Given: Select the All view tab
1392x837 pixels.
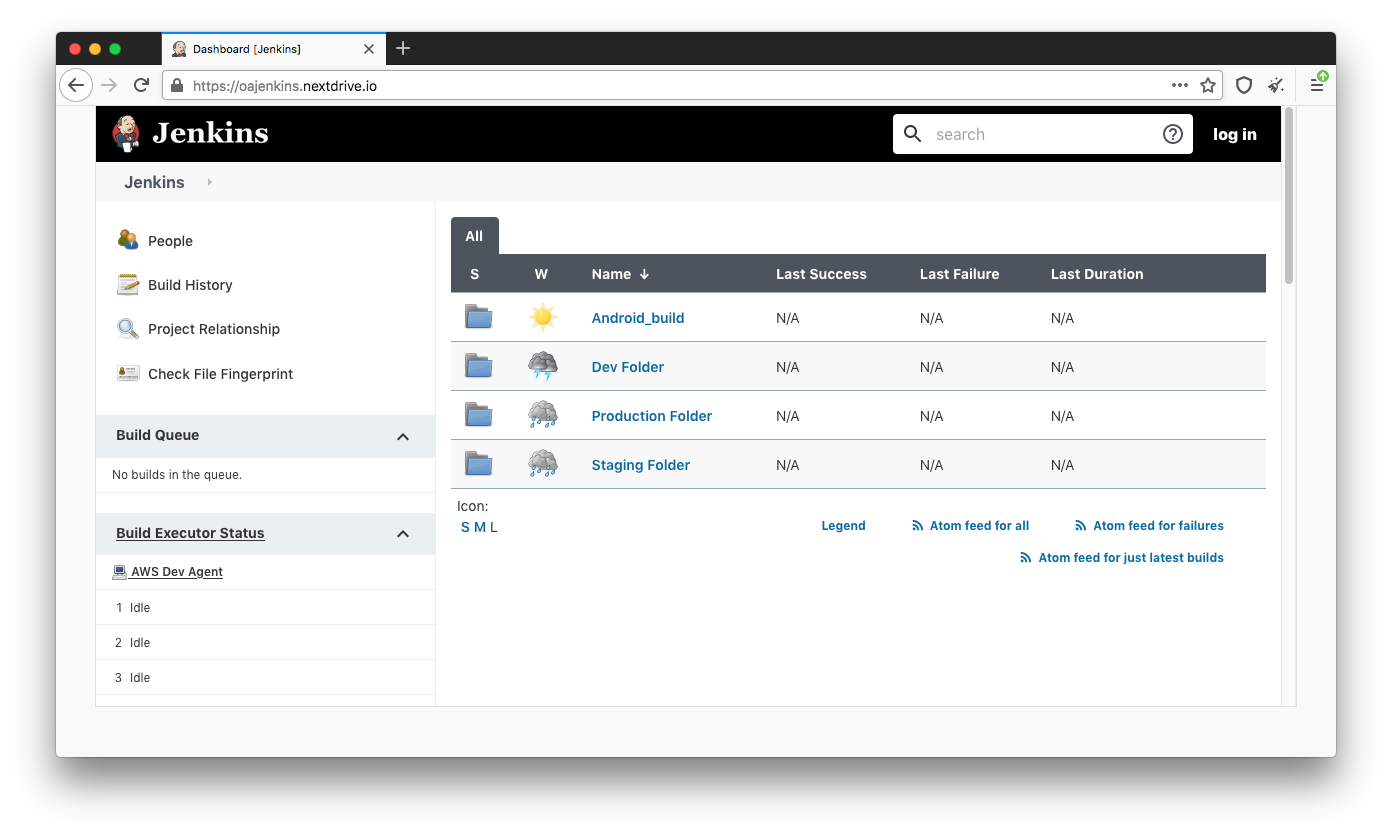Looking at the screenshot, I should tap(474, 236).
